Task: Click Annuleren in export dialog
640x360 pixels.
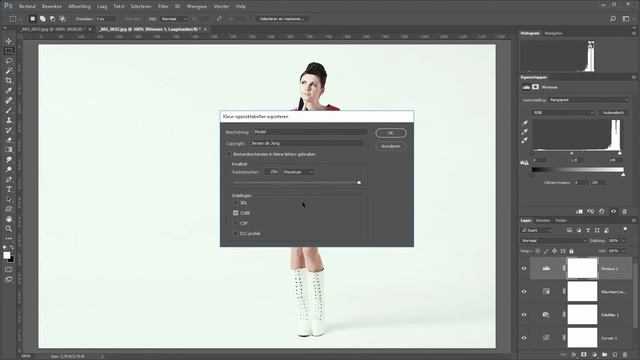Action: [391, 146]
